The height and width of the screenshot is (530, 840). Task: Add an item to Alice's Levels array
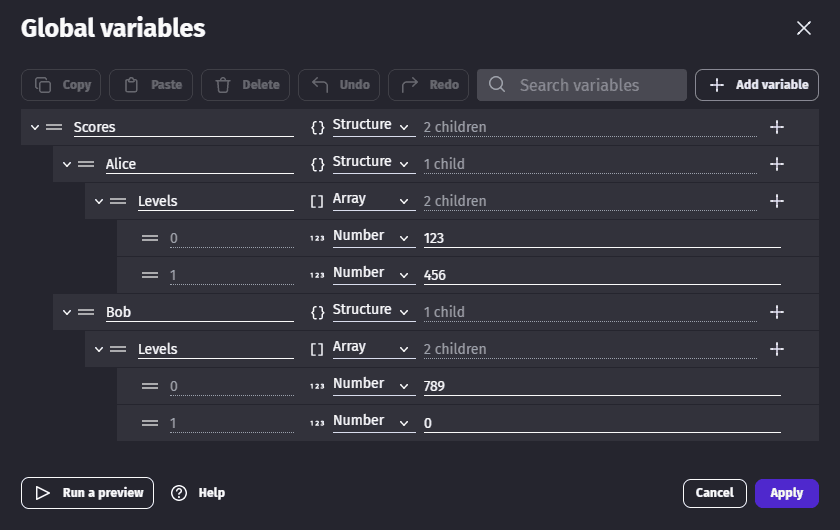(776, 201)
